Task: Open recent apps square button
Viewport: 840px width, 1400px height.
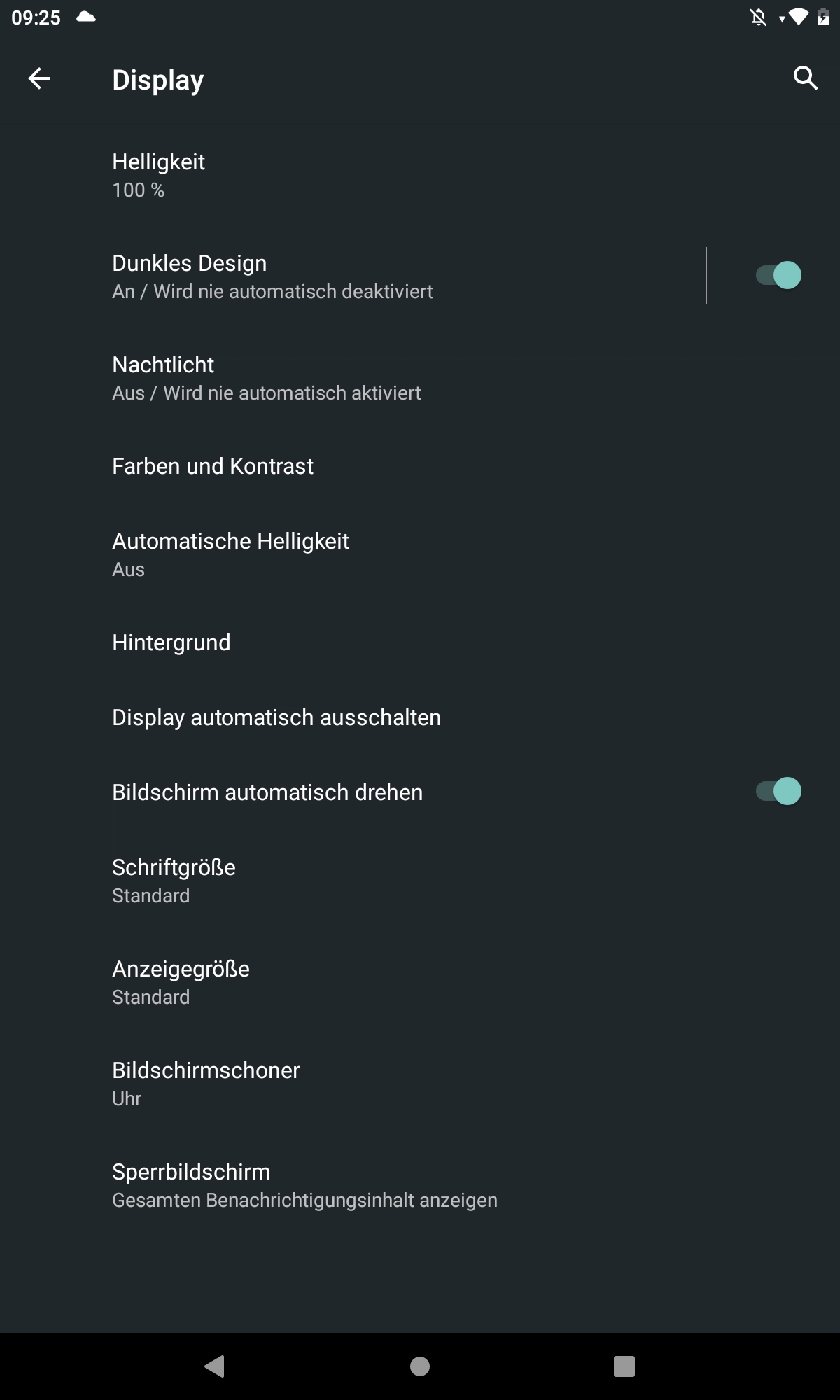Action: coord(624,1366)
